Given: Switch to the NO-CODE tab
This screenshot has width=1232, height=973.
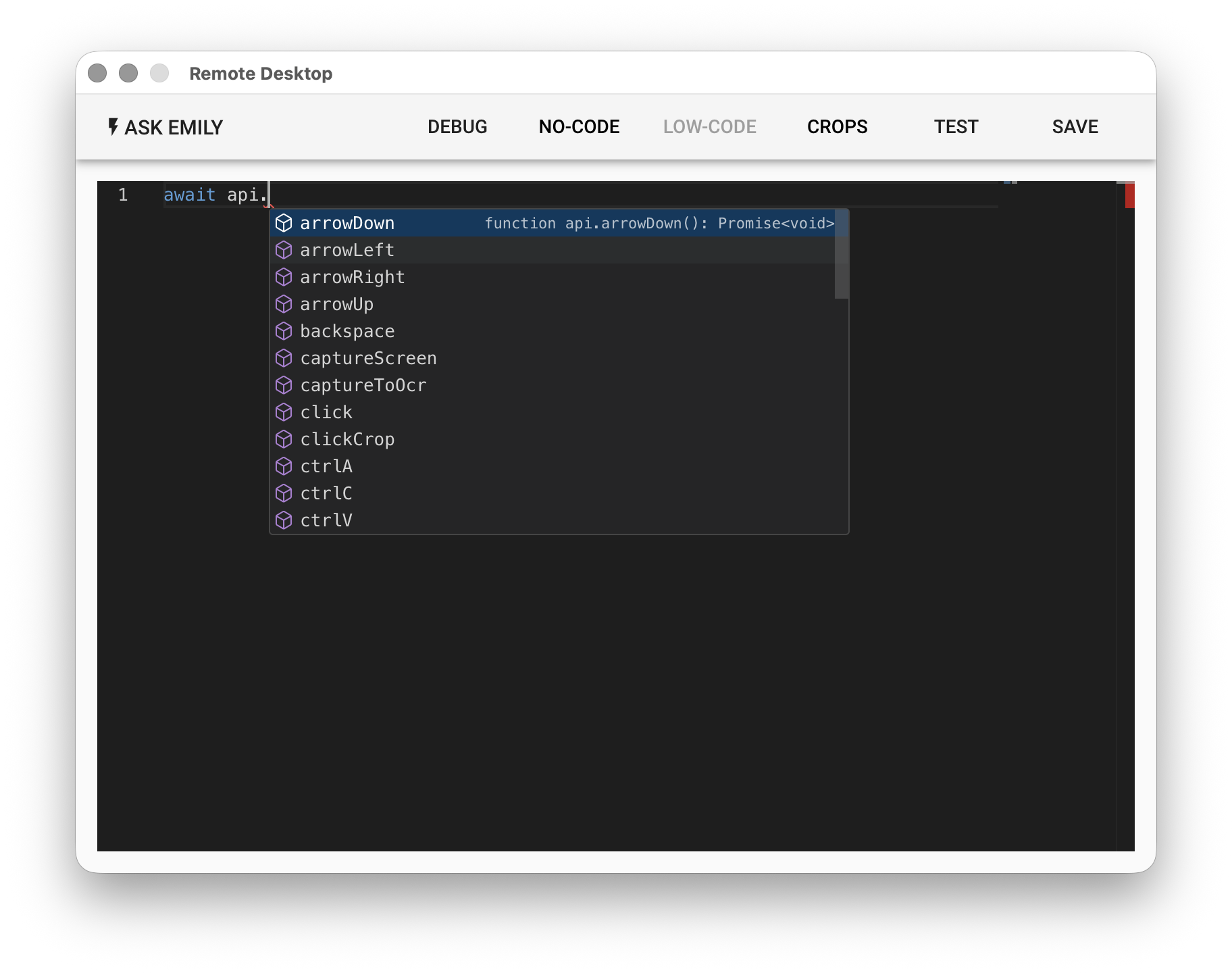Looking at the screenshot, I should click(x=579, y=127).
